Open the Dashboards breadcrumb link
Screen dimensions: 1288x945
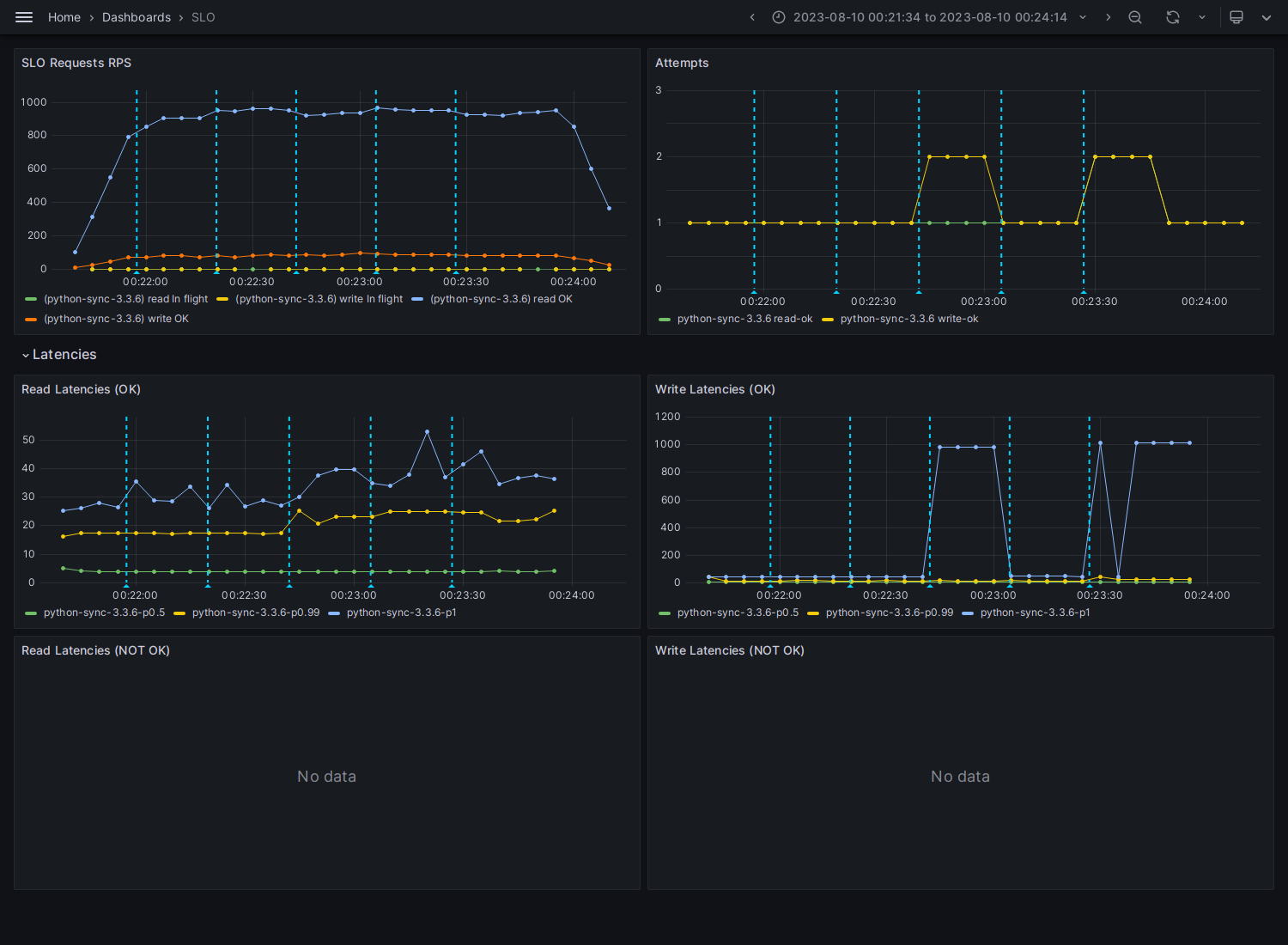point(137,17)
